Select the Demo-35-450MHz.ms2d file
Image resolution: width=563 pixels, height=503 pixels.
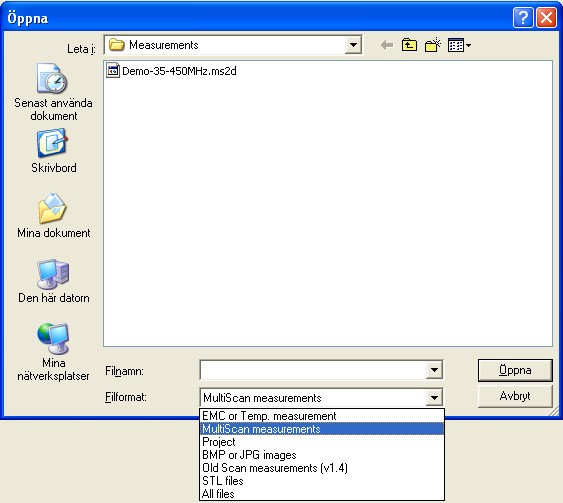pos(172,71)
